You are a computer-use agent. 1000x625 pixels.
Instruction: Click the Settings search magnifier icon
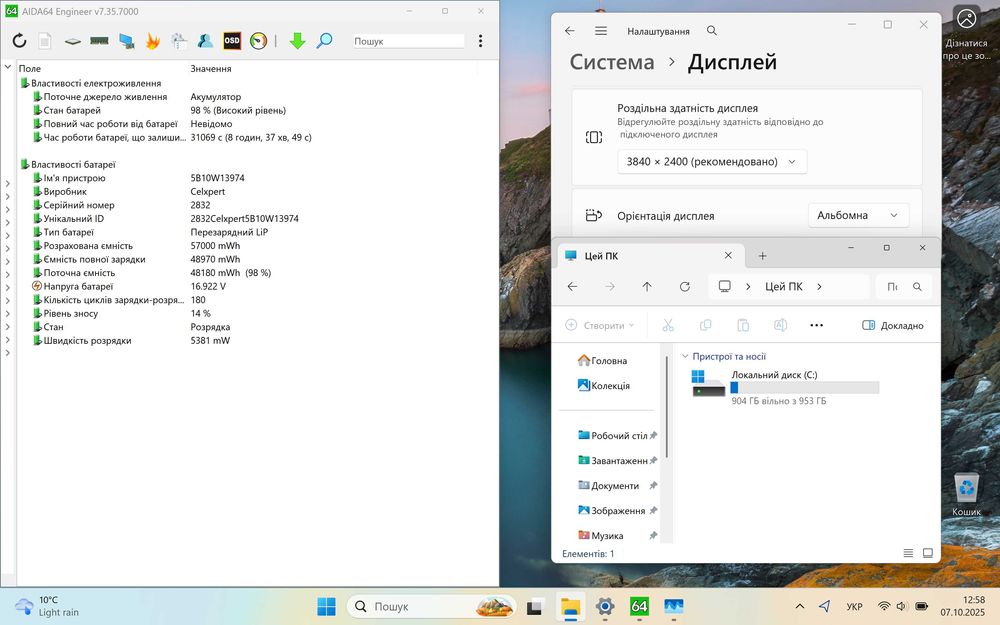click(x=712, y=31)
